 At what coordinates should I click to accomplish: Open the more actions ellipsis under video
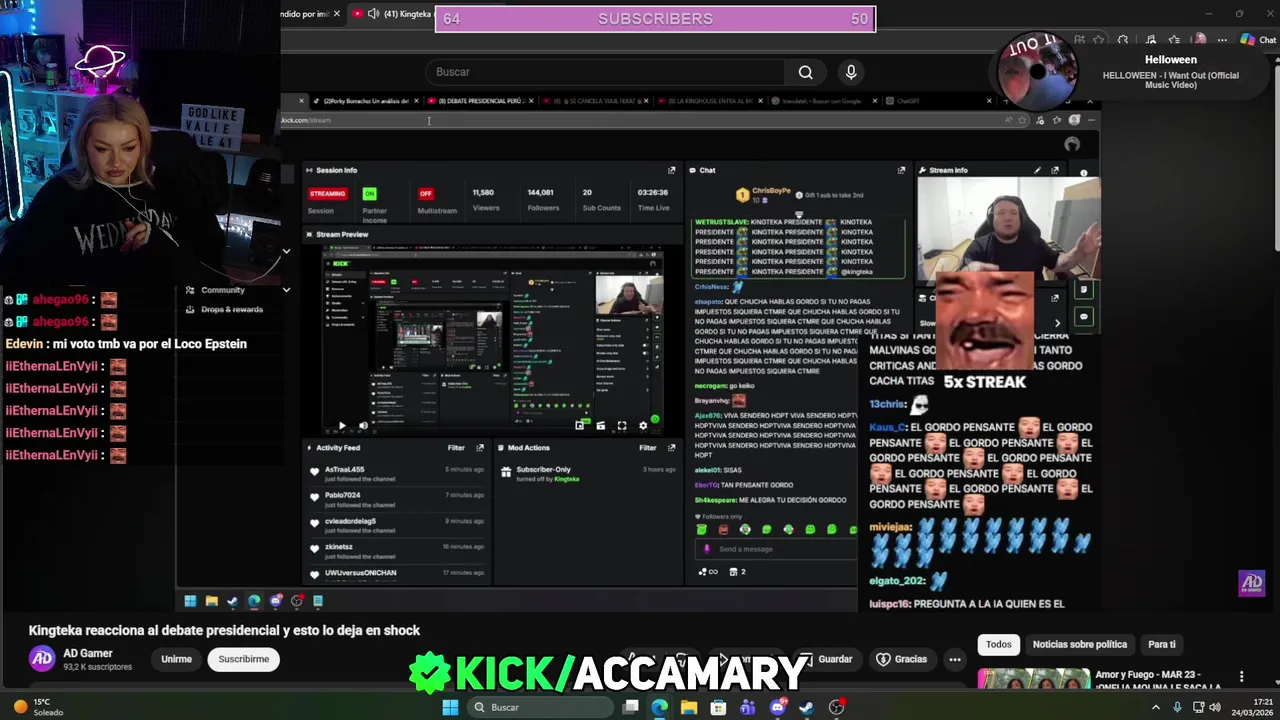pos(955,659)
